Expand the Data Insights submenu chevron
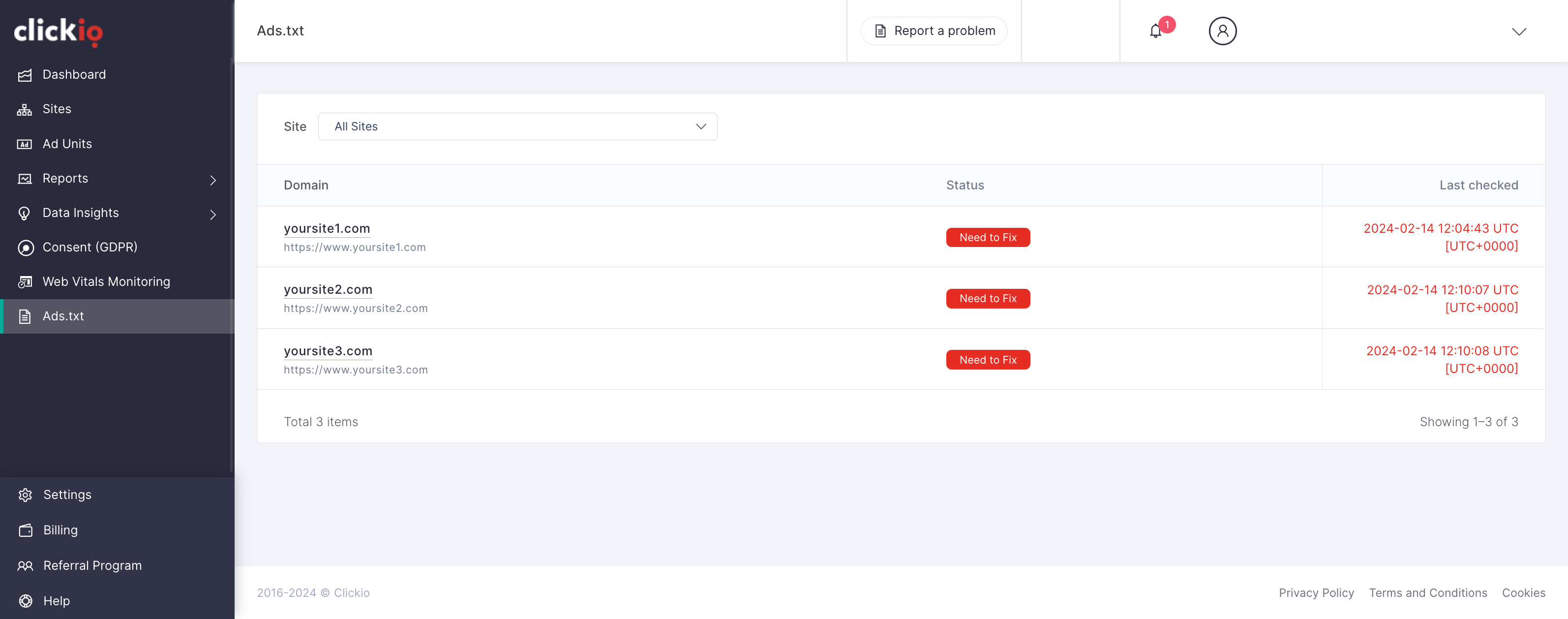1568x619 pixels. (213, 215)
